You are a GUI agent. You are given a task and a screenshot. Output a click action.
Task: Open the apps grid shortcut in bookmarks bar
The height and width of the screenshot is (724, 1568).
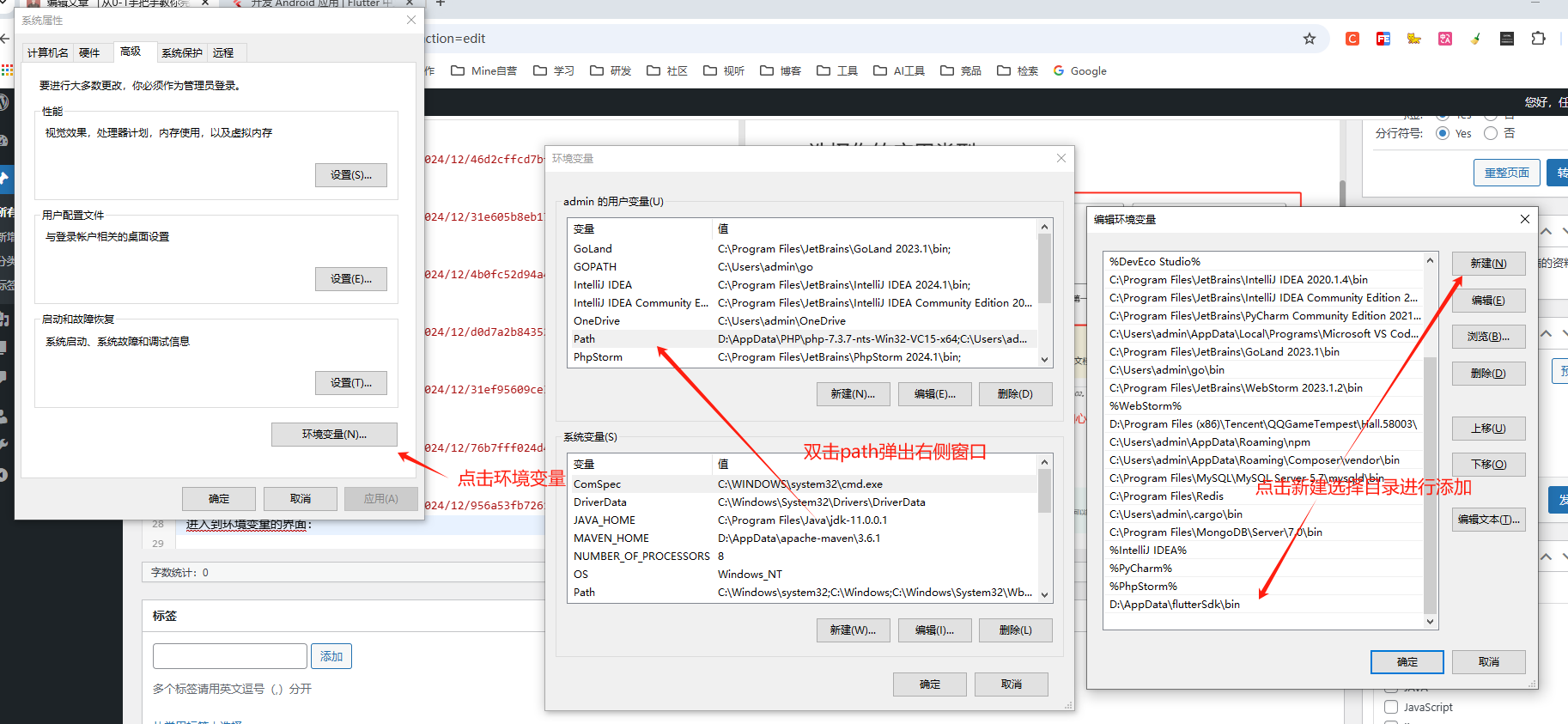tap(7, 70)
